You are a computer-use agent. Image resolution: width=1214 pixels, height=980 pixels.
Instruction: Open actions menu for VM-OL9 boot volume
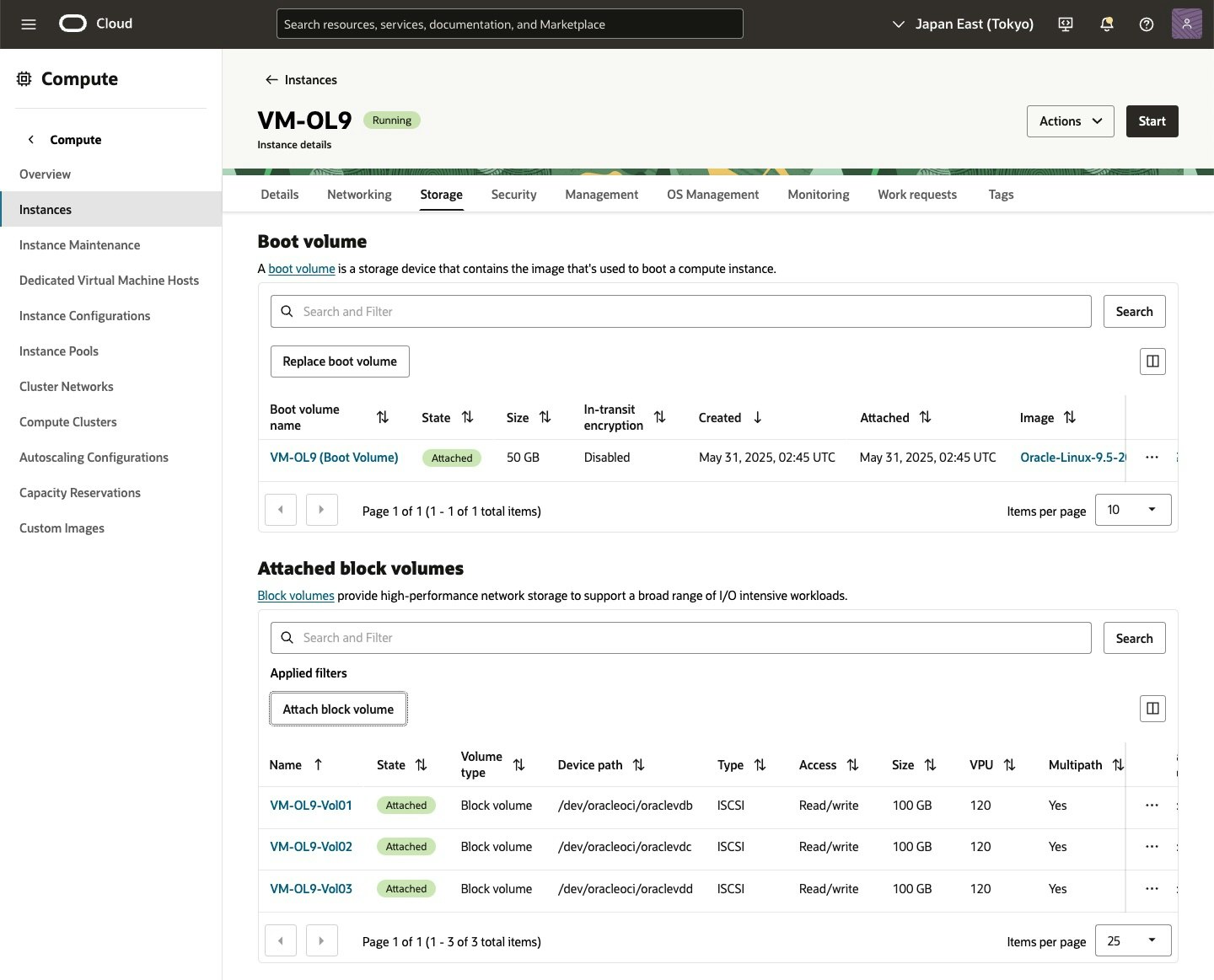1152,458
